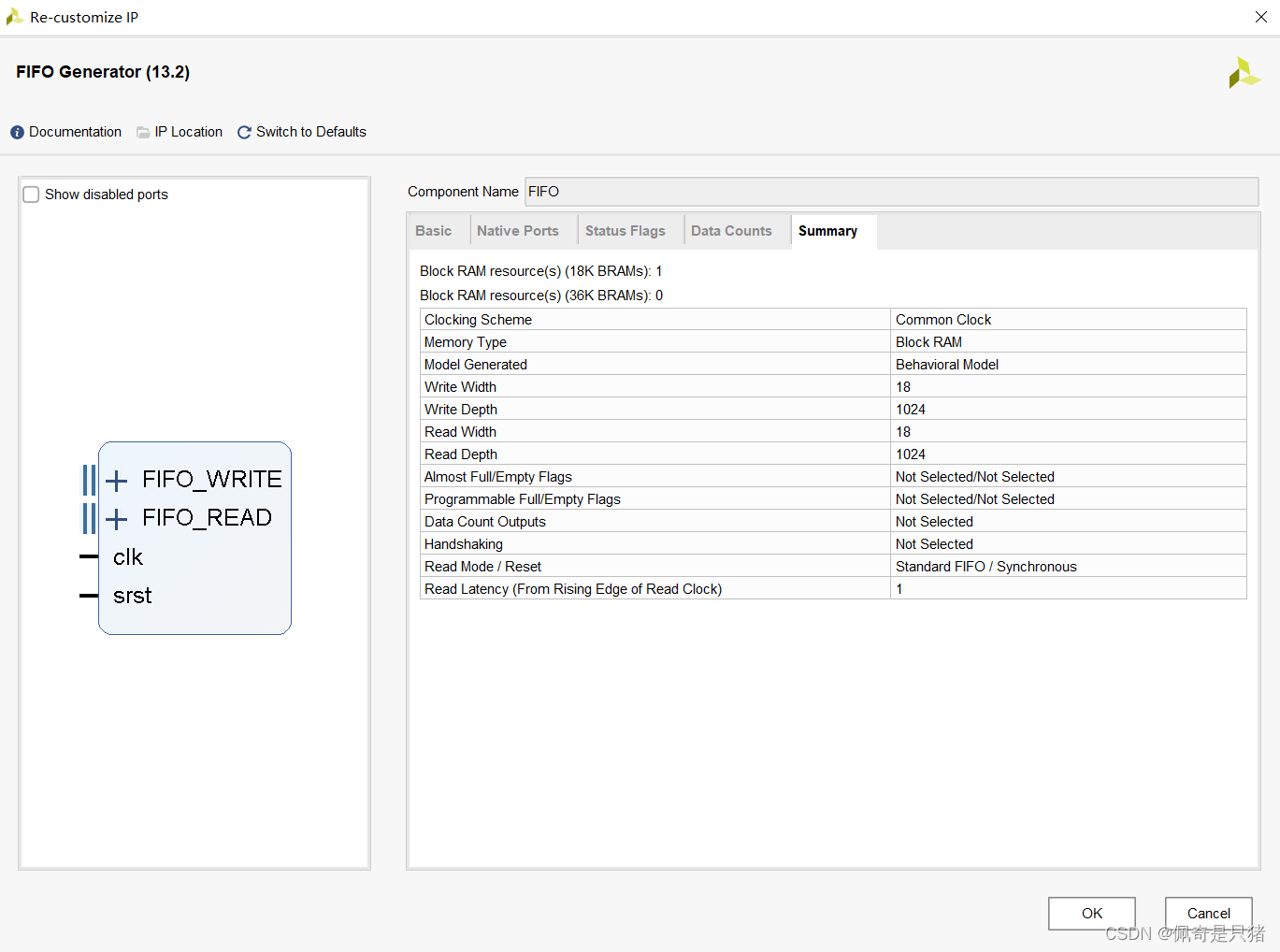Screen dimensions: 1280x952
Task: Click the Cancel button
Action: tap(1209, 914)
